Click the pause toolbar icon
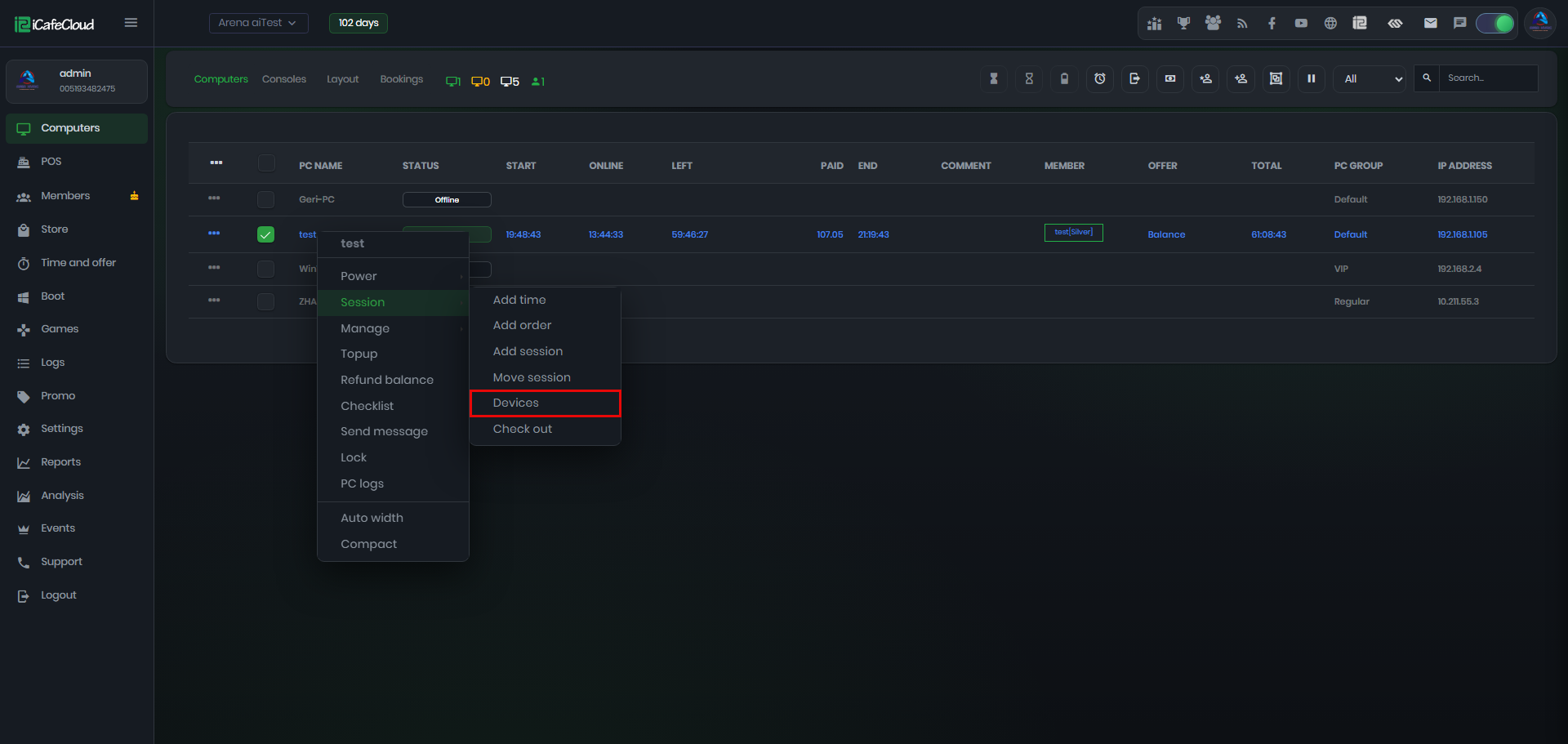This screenshot has width=1568, height=744. pos(1311,78)
